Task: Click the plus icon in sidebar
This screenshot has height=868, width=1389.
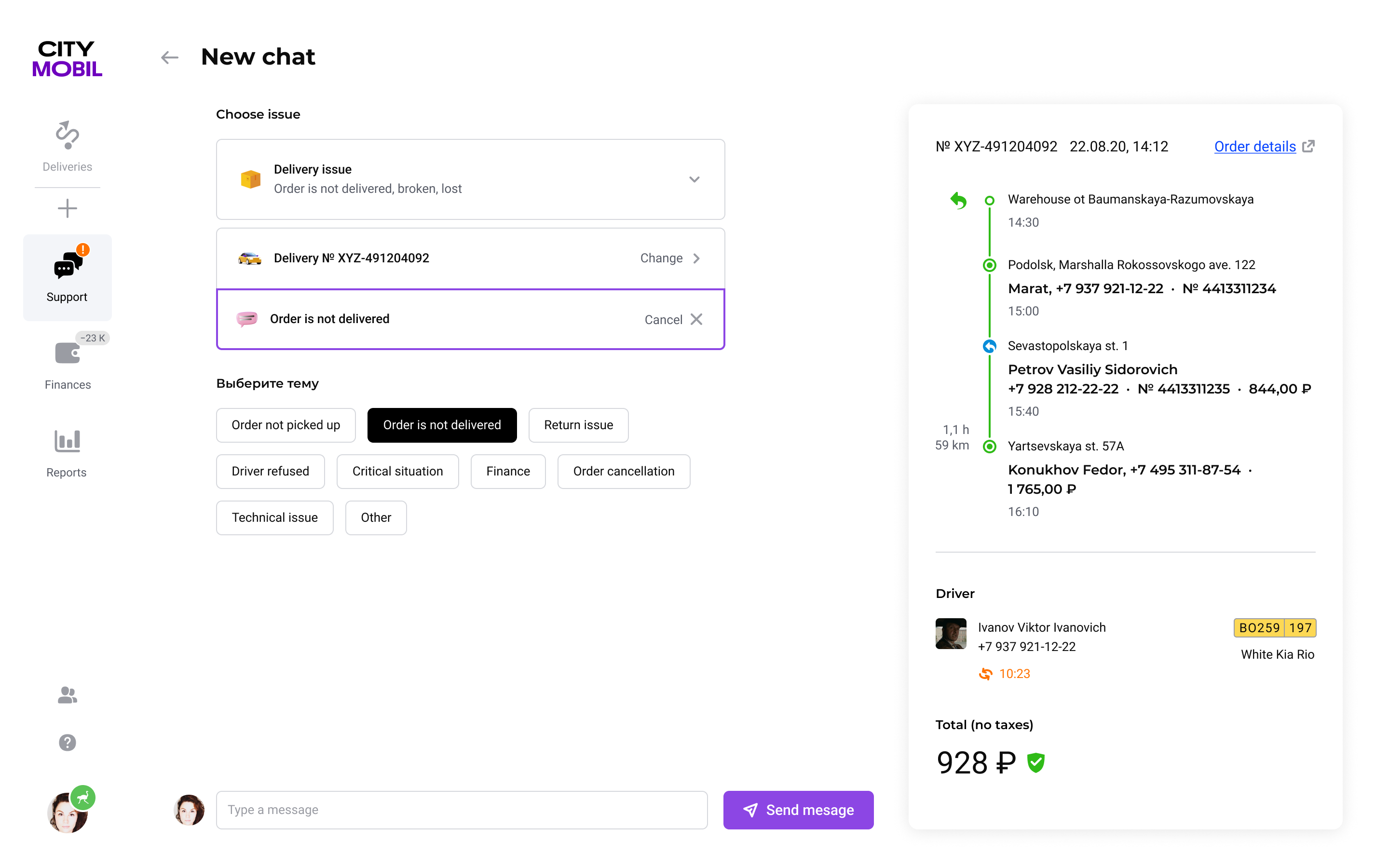Action: [x=67, y=208]
